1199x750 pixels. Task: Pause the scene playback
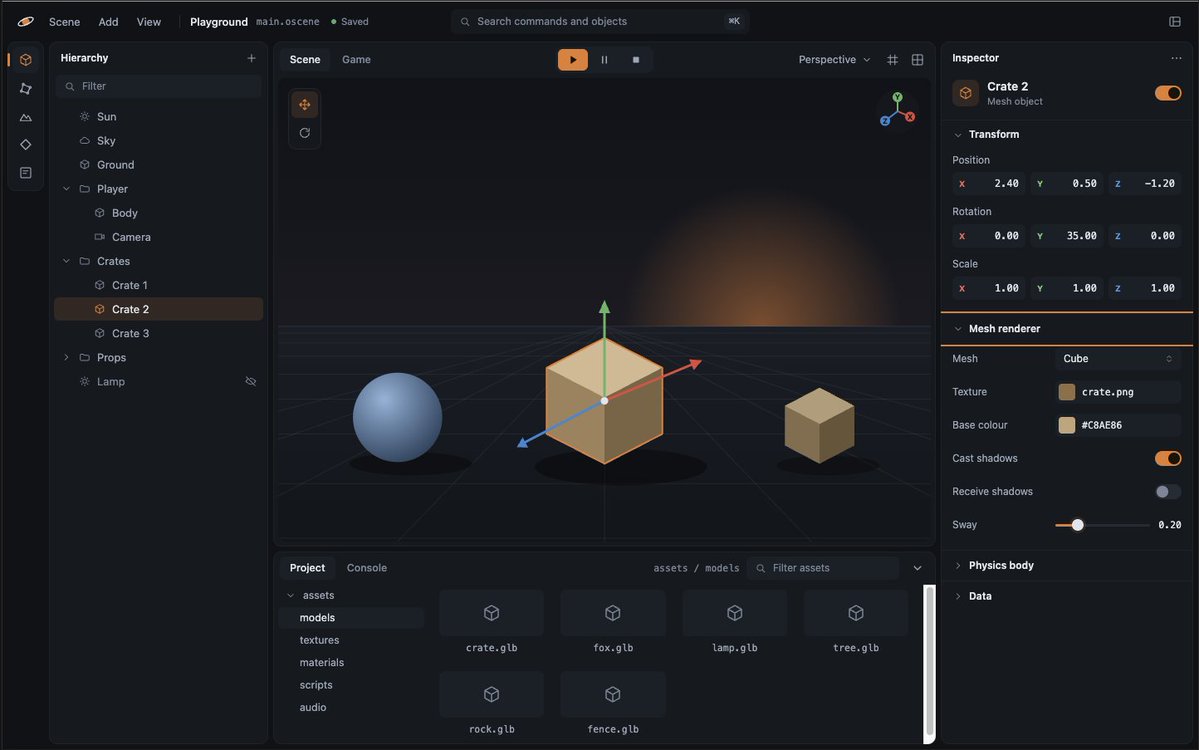point(604,60)
